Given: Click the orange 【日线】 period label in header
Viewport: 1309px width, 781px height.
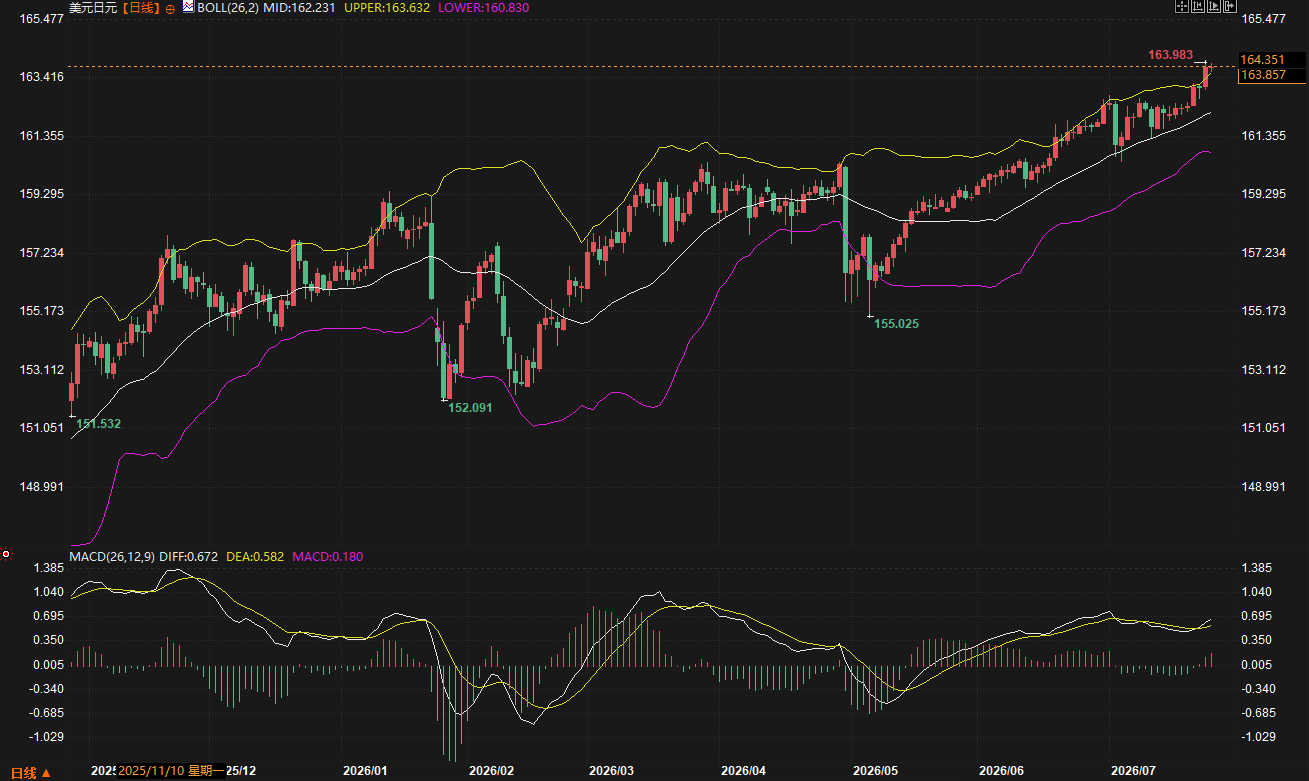Looking at the screenshot, I should (140, 8).
